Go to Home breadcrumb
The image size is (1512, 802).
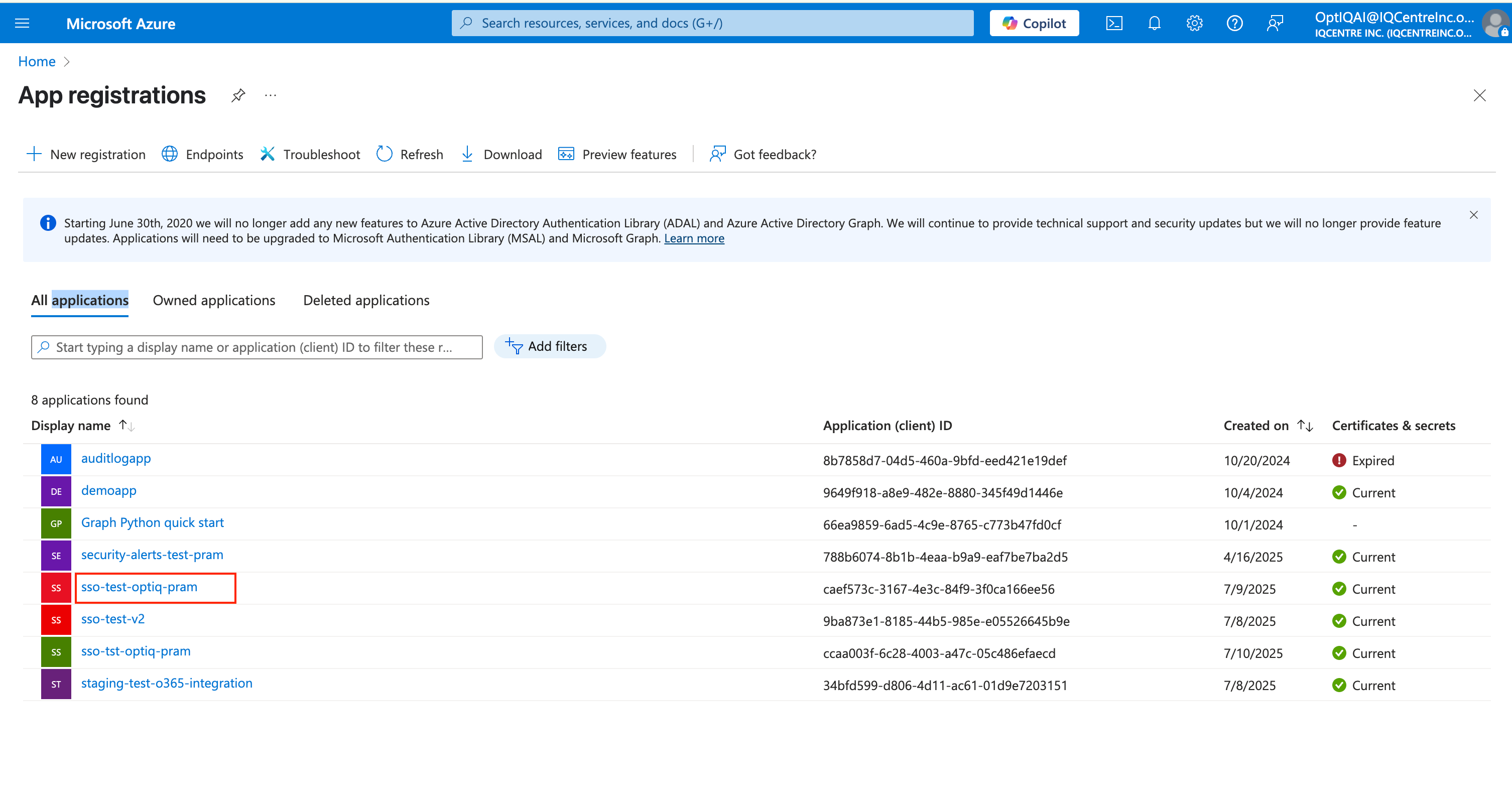click(37, 62)
